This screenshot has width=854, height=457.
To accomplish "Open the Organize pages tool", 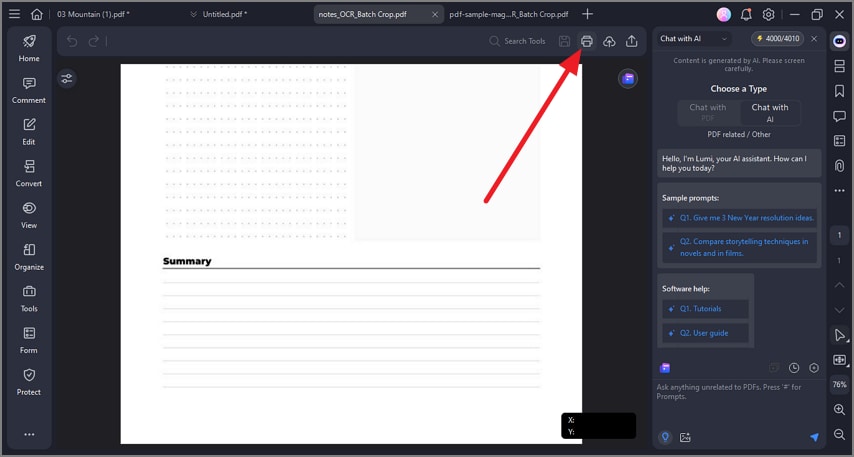I will [29, 257].
